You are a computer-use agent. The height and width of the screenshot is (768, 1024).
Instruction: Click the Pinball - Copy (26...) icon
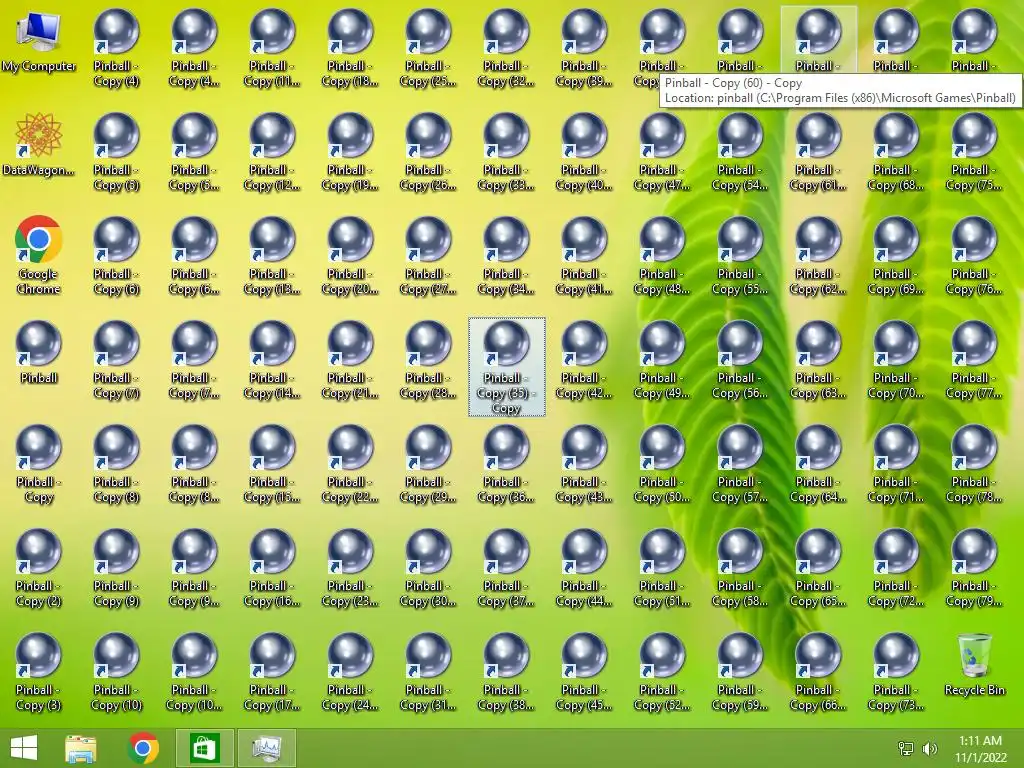pos(428,152)
